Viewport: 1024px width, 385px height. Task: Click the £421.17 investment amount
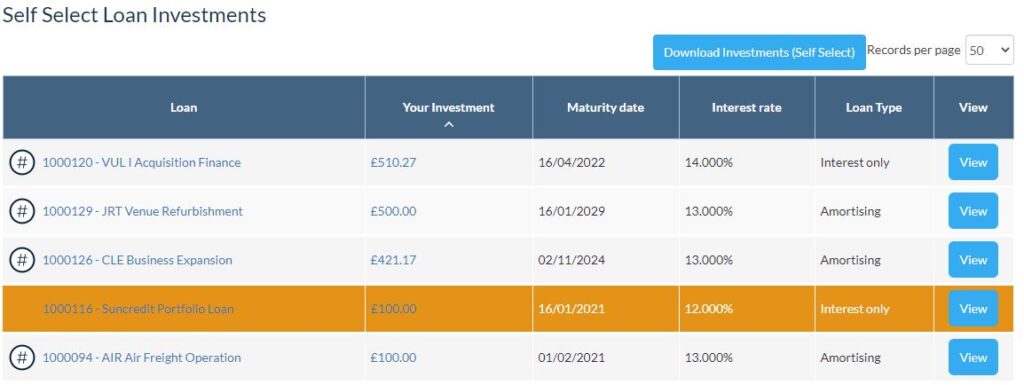[393, 260]
